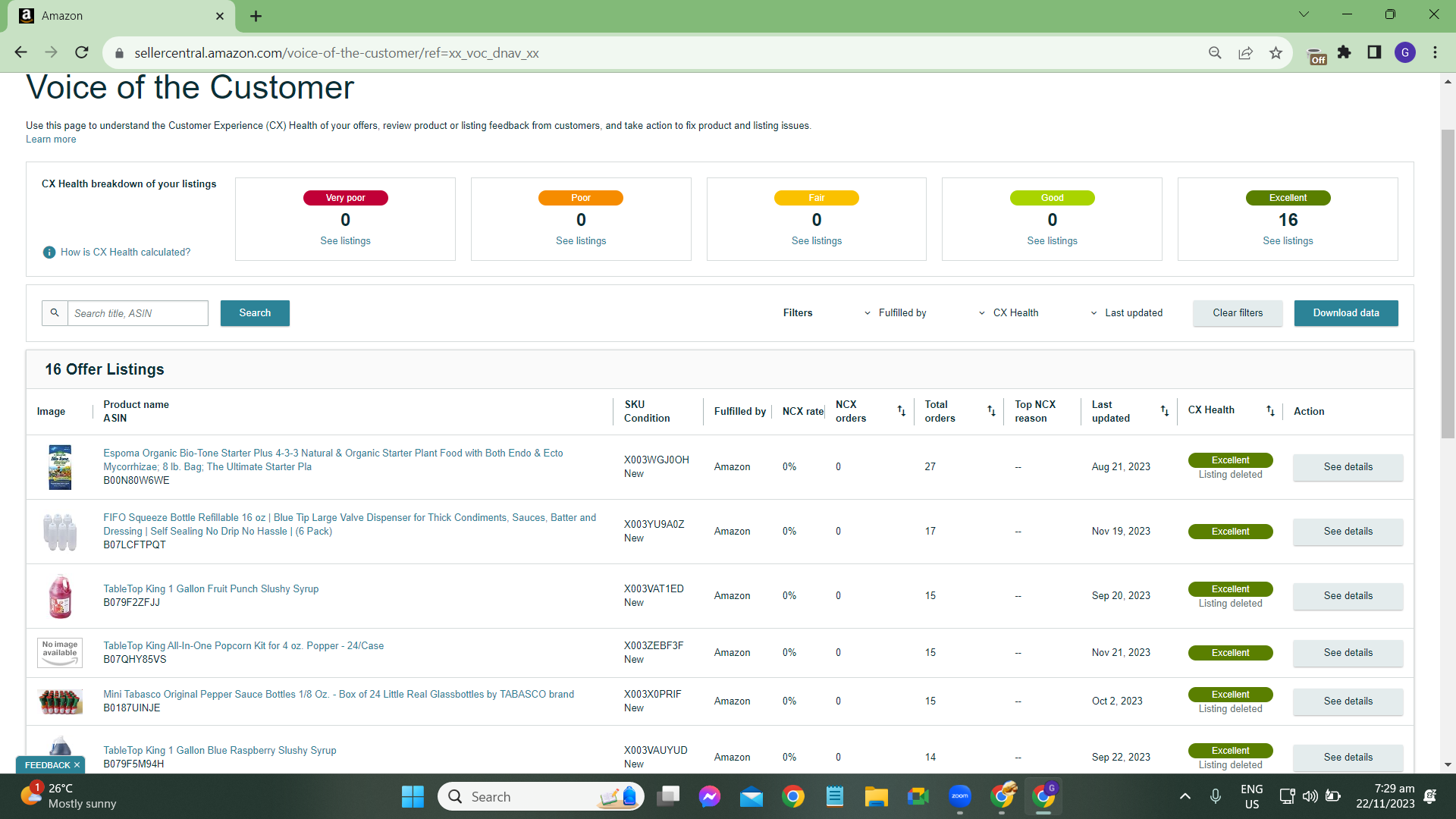Open TableTop King Blue Raspberry Slushy Syrup link
Screen dimensions: 1456x819
point(220,751)
